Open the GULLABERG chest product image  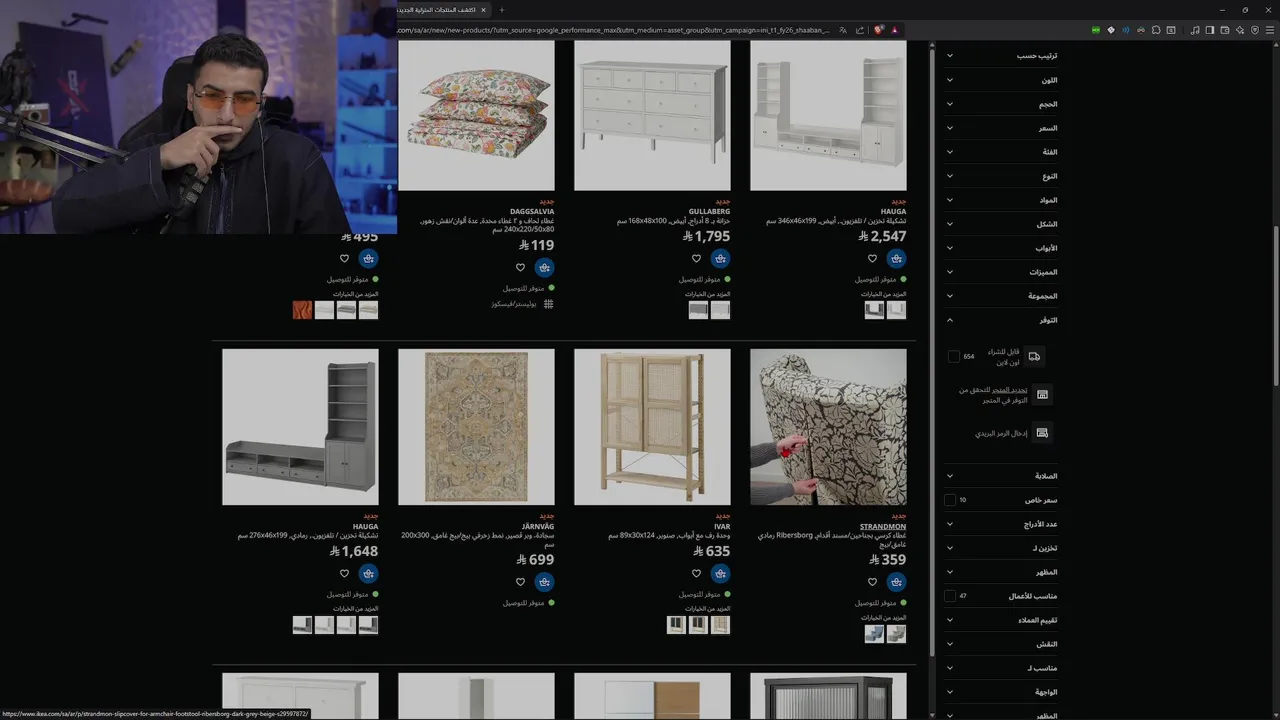point(652,115)
